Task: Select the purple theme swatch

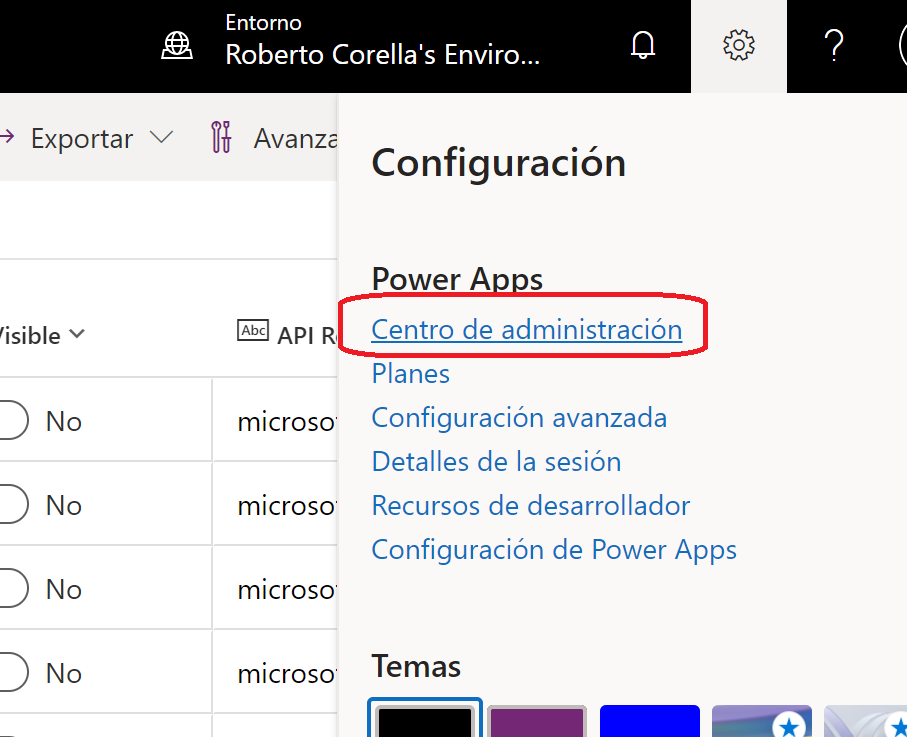Action: [537, 721]
